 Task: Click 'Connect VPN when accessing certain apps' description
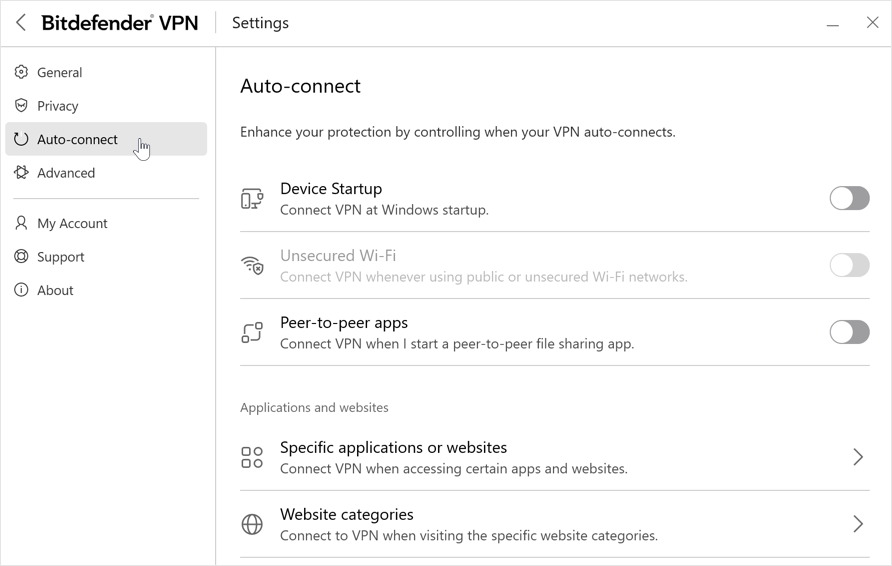(454, 469)
